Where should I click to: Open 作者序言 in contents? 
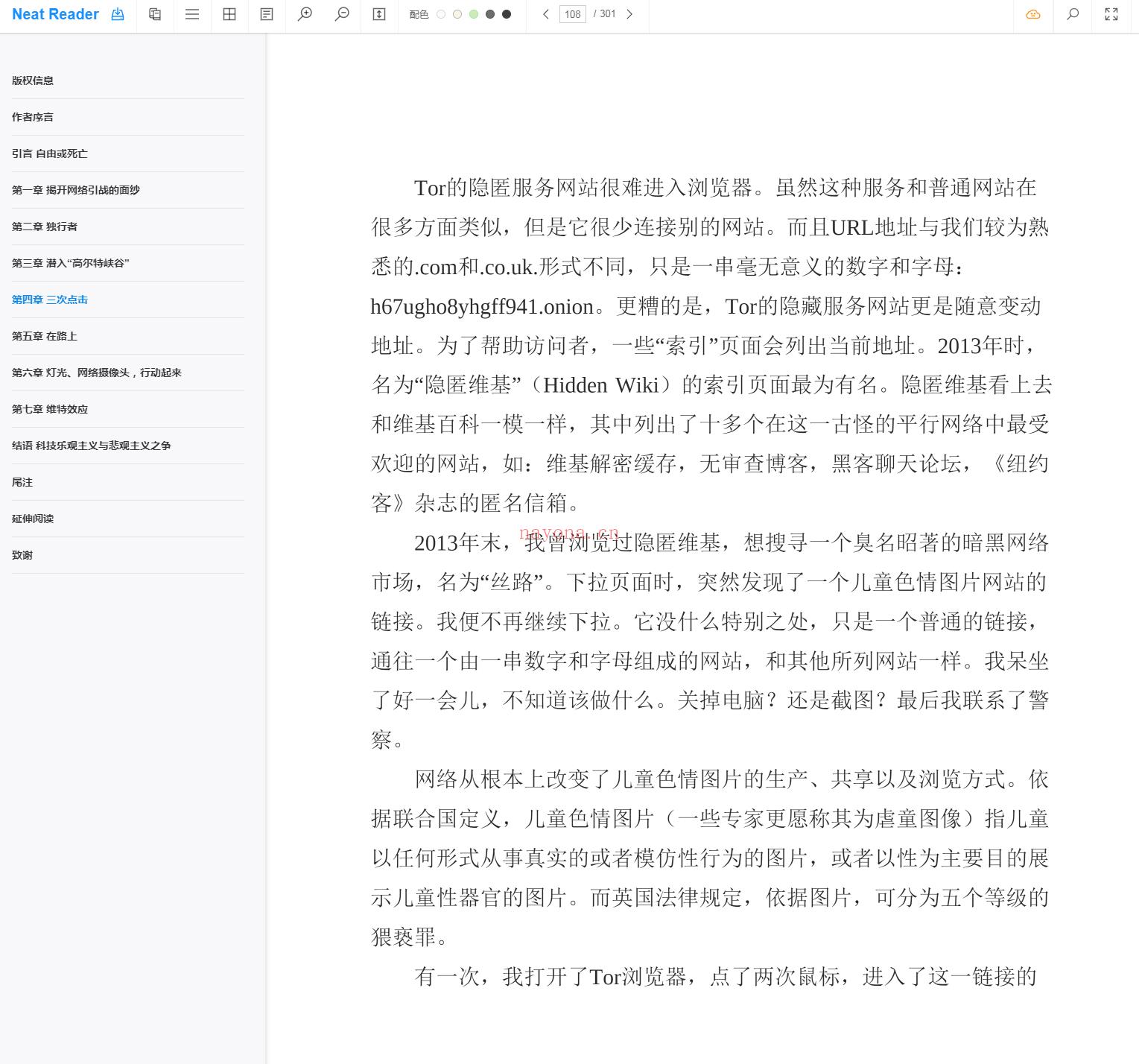33,117
